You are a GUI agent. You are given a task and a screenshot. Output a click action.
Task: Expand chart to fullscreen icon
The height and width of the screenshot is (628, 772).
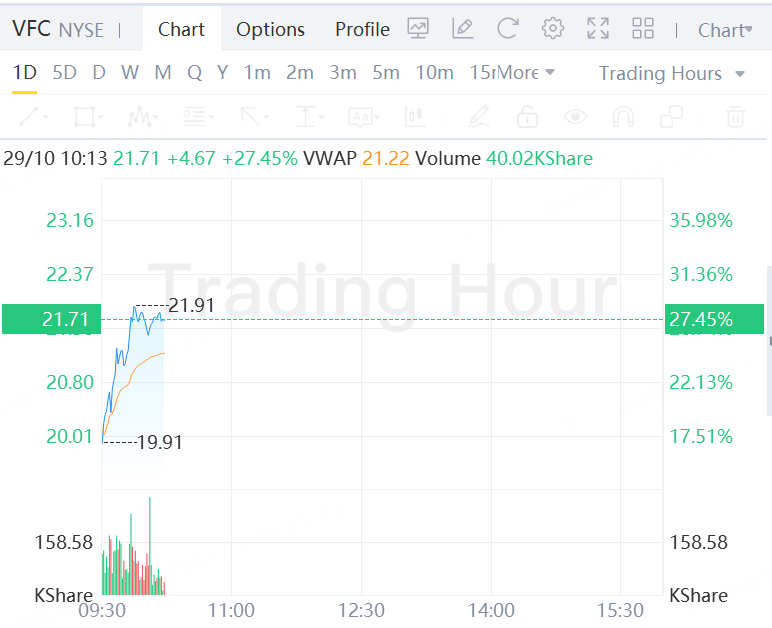(598, 29)
